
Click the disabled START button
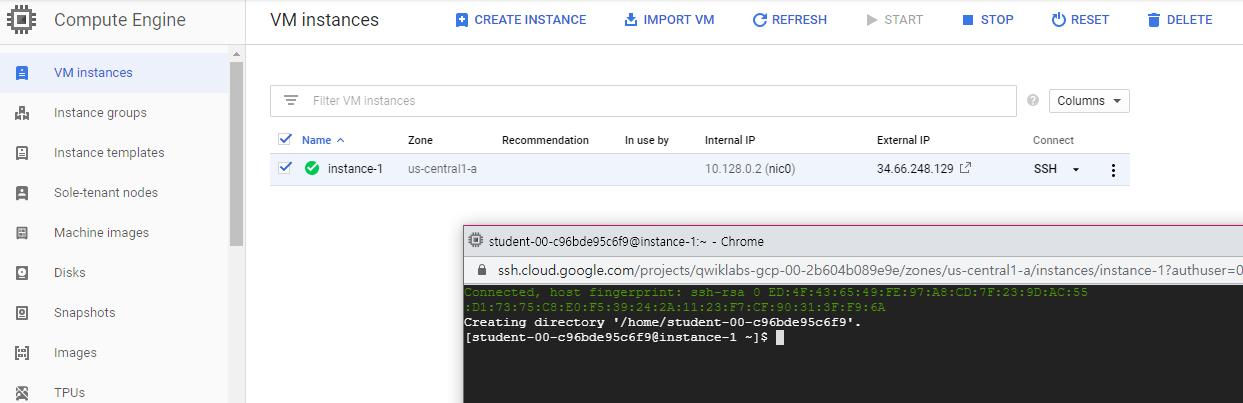point(894,20)
